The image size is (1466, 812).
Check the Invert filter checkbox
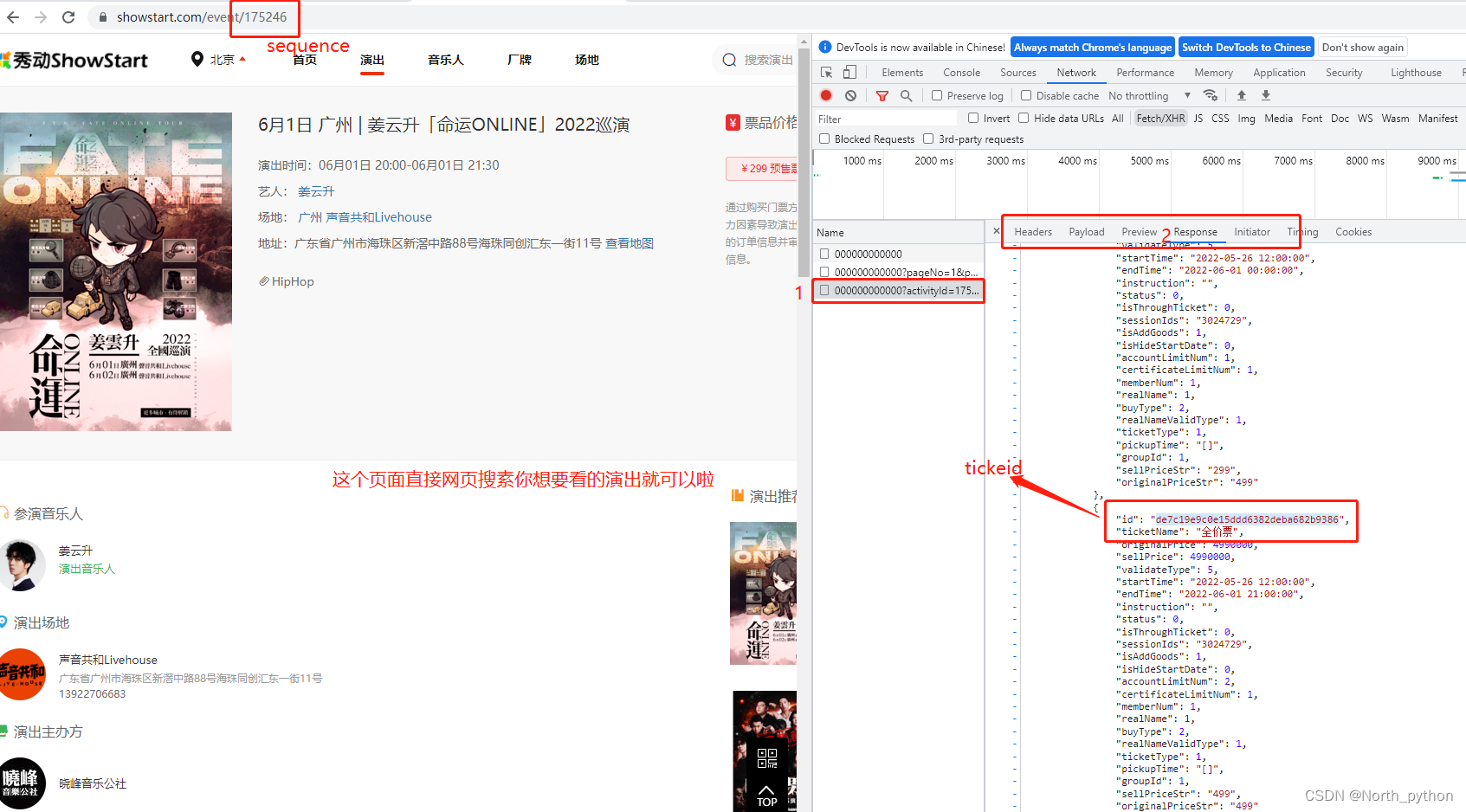[973, 118]
